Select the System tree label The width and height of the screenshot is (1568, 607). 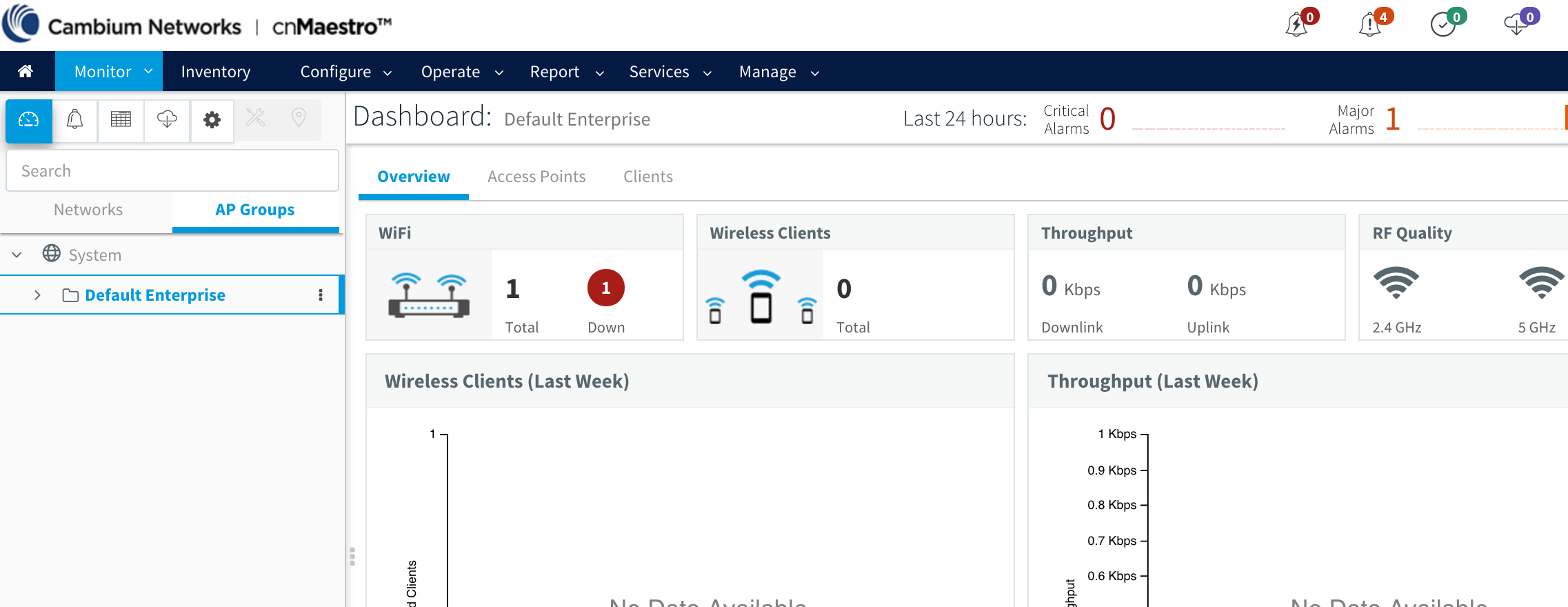pyautogui.click(x=95, y=255)
